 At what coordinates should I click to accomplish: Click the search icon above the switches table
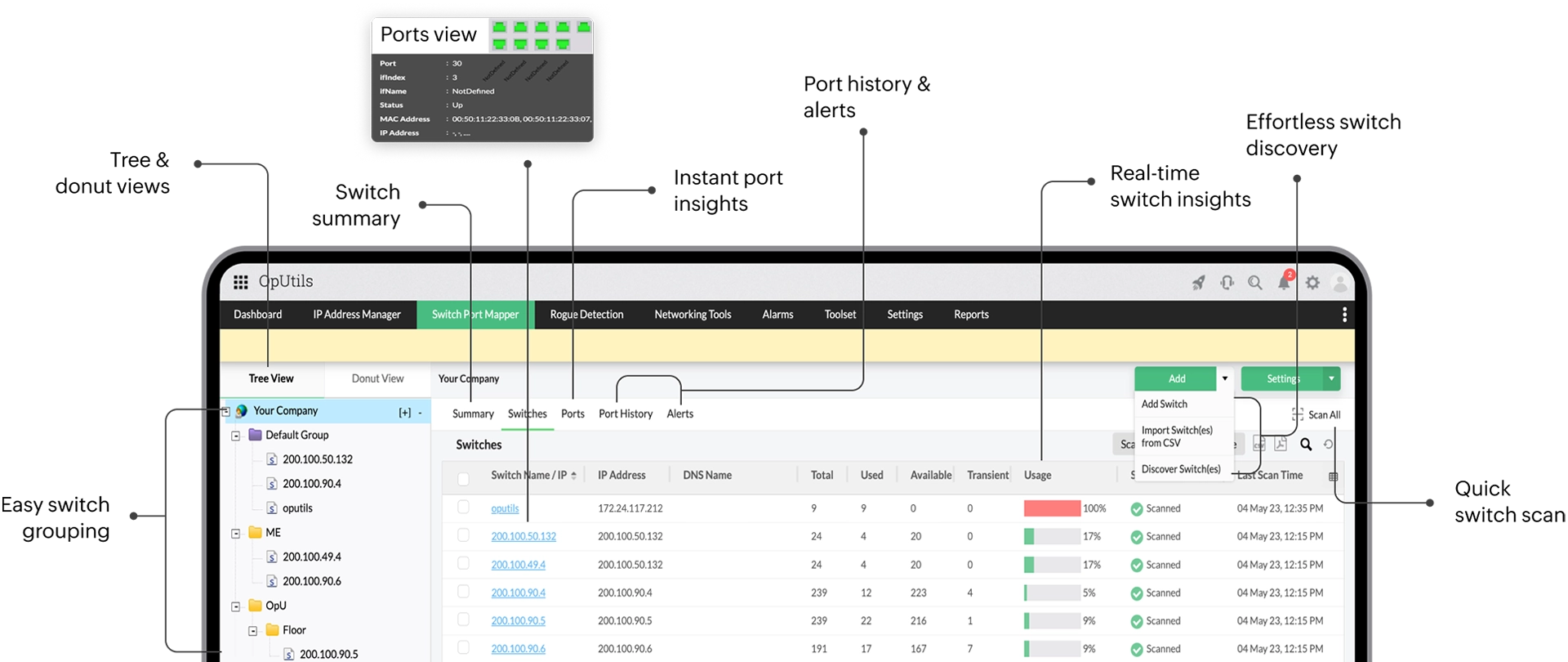[1306, 445]
